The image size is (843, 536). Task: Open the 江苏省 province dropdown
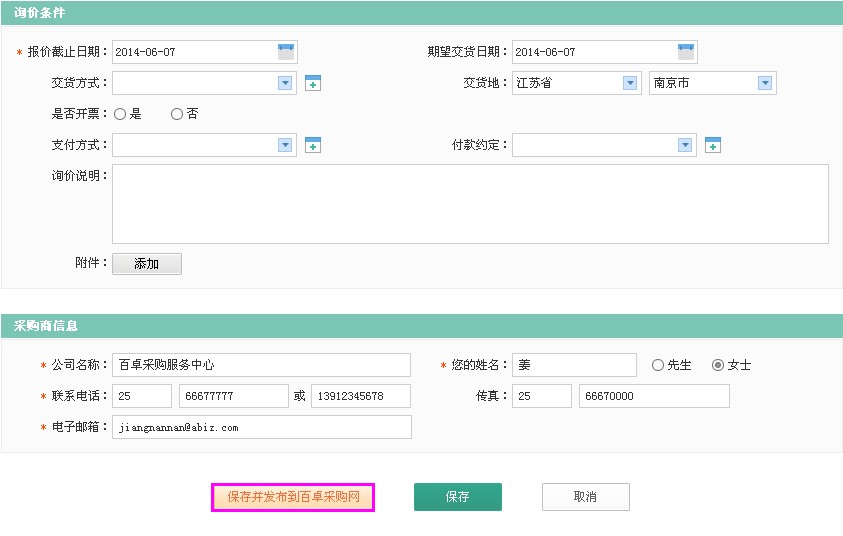(x=630, y=84)
